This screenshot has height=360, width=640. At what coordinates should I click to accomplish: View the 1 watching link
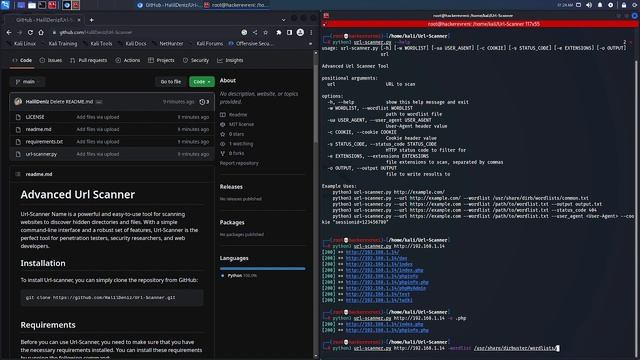pos(236,144)
